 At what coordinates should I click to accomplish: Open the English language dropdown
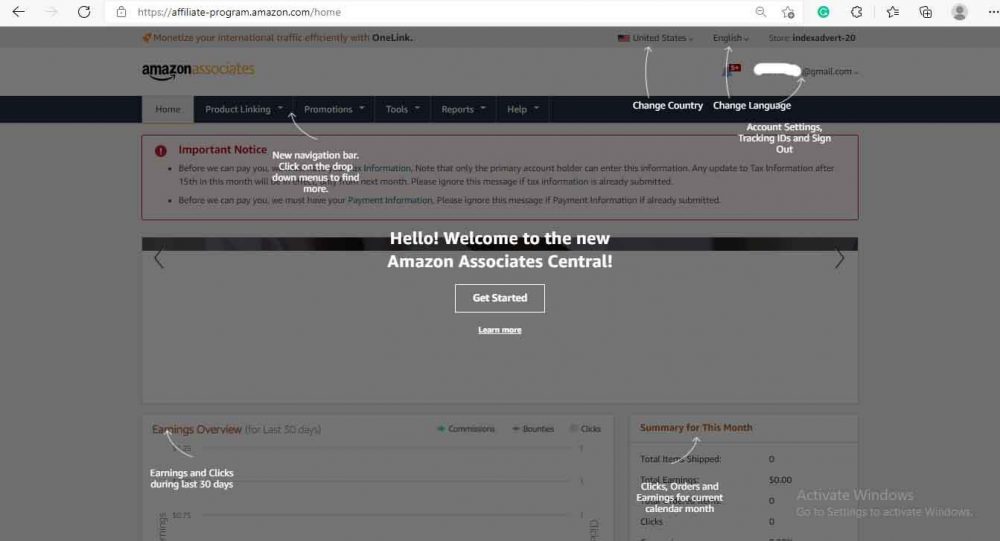[x=730, y=38]
